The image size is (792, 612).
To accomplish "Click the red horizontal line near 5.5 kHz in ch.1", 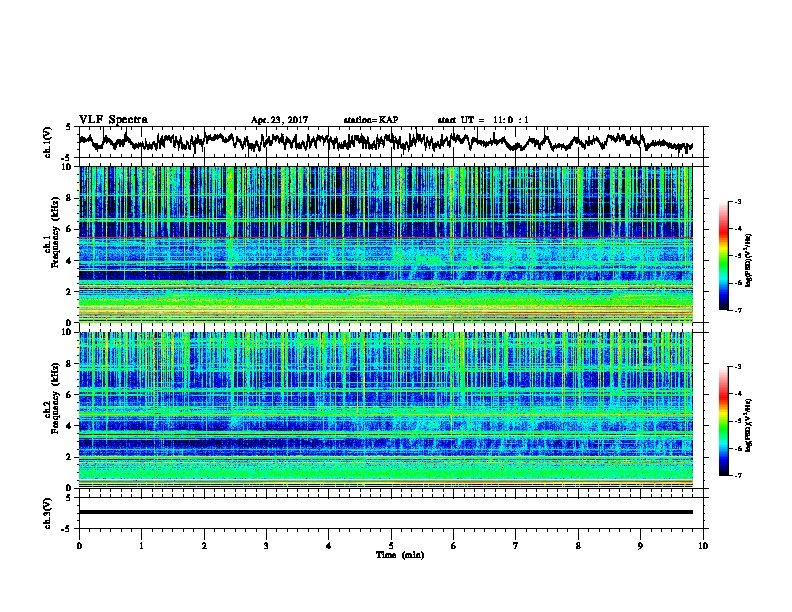I will 386,237.
